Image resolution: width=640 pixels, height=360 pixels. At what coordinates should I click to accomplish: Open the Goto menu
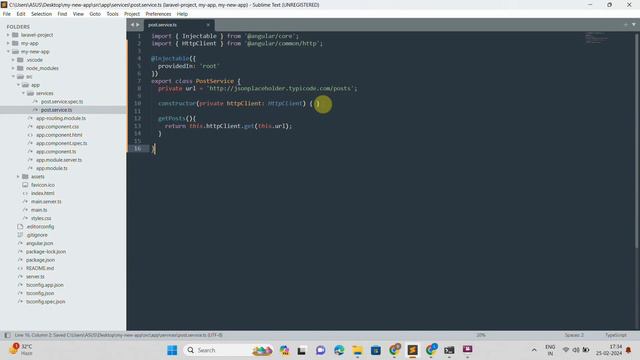95,14
